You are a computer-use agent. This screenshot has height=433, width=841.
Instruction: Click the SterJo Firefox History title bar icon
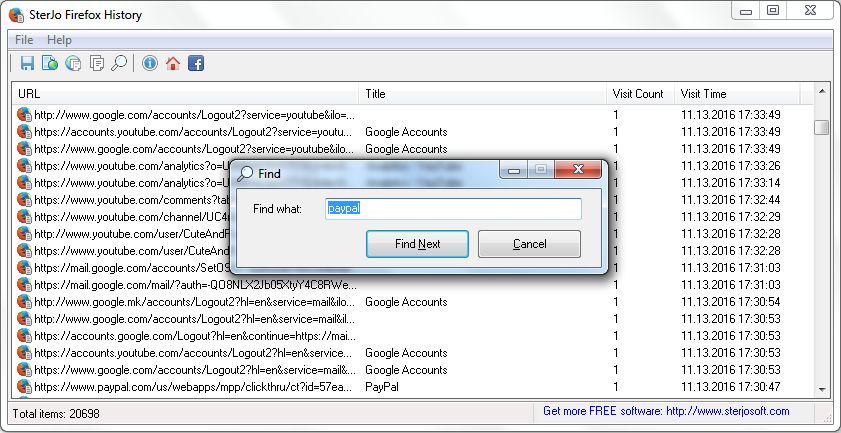click(16, 14)
